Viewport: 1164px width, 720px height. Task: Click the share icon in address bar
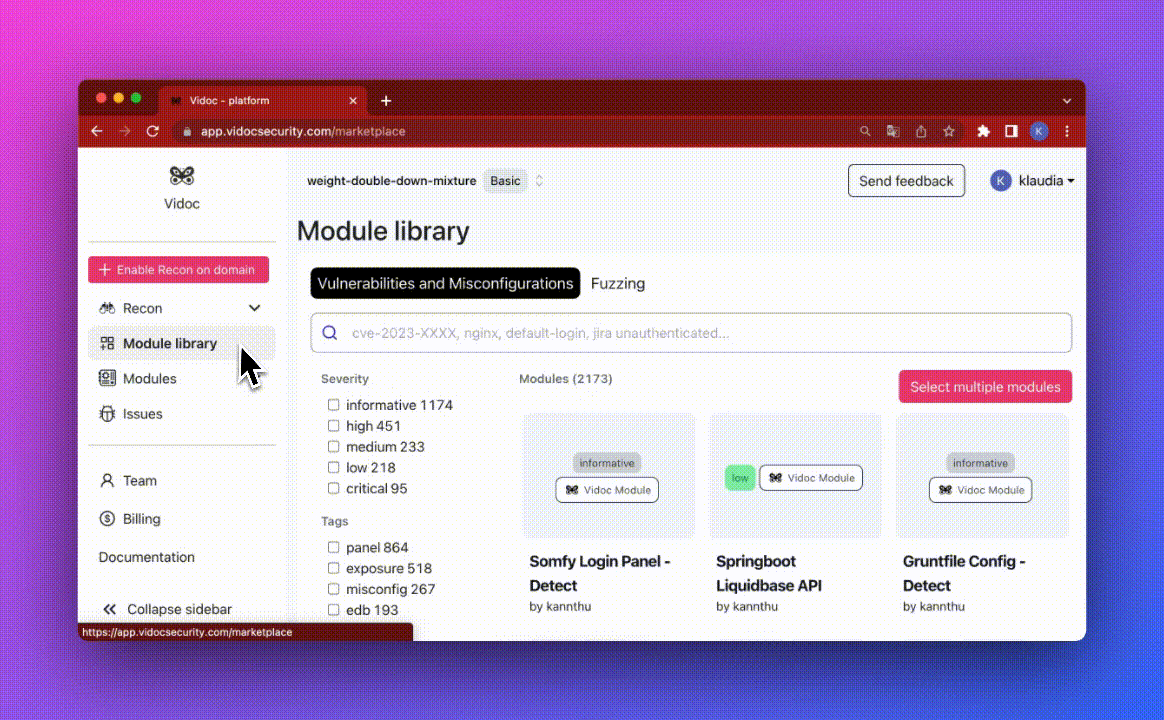coord(921,131)
